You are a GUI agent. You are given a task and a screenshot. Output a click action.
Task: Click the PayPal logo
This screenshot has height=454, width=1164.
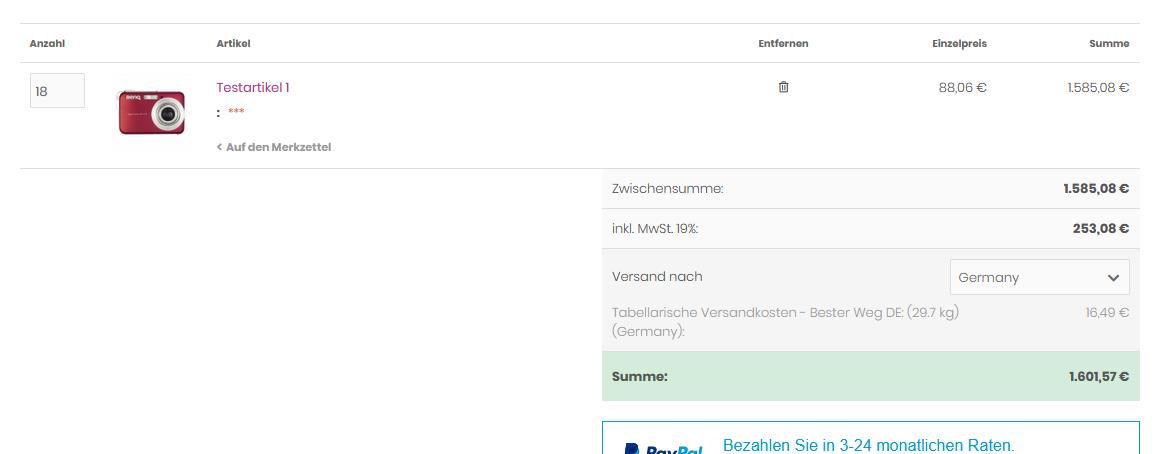(662, 448)
